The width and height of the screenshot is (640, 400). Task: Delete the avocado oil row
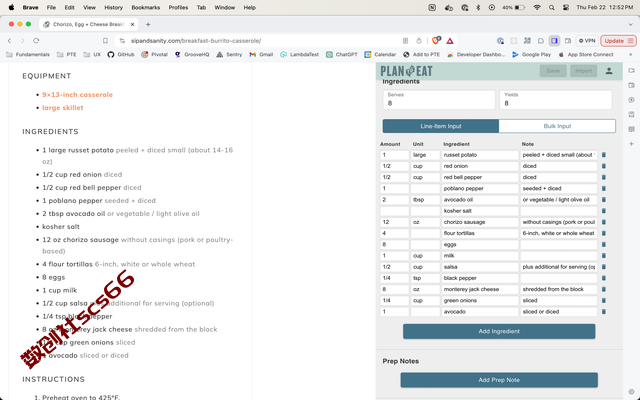pos(604,200)
